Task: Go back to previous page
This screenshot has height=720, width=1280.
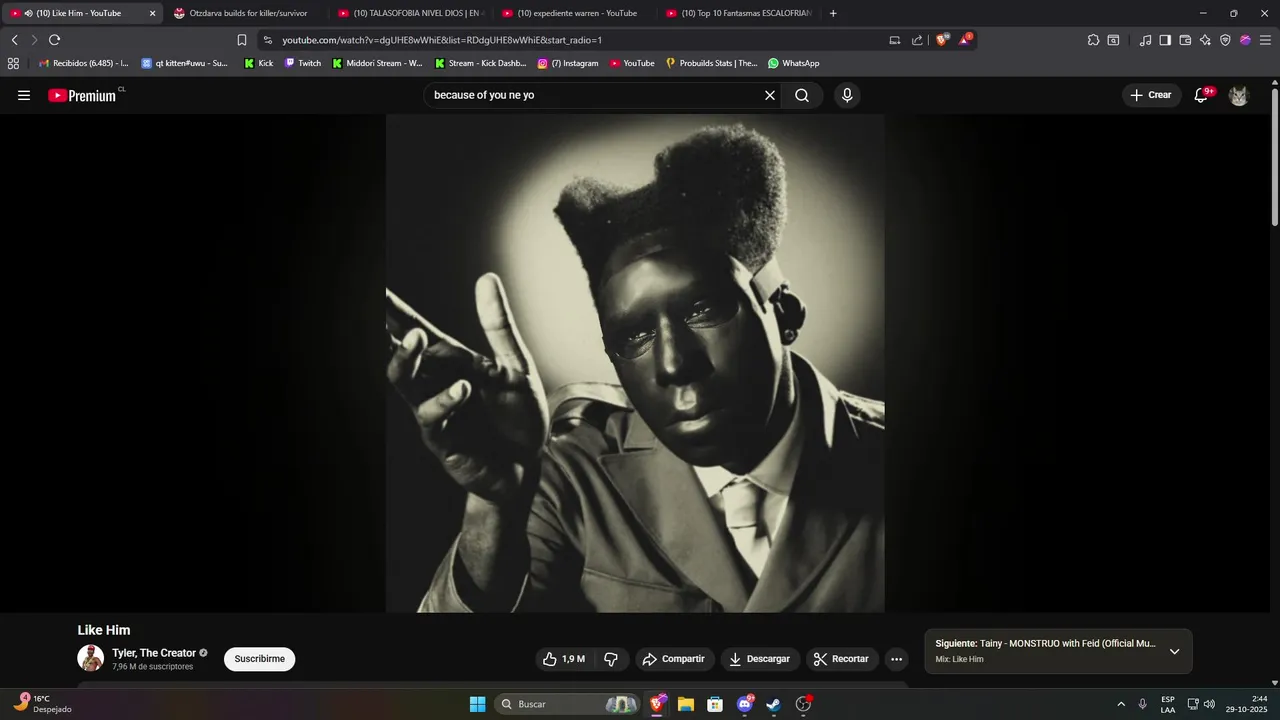Action: [x=15, y=40]
